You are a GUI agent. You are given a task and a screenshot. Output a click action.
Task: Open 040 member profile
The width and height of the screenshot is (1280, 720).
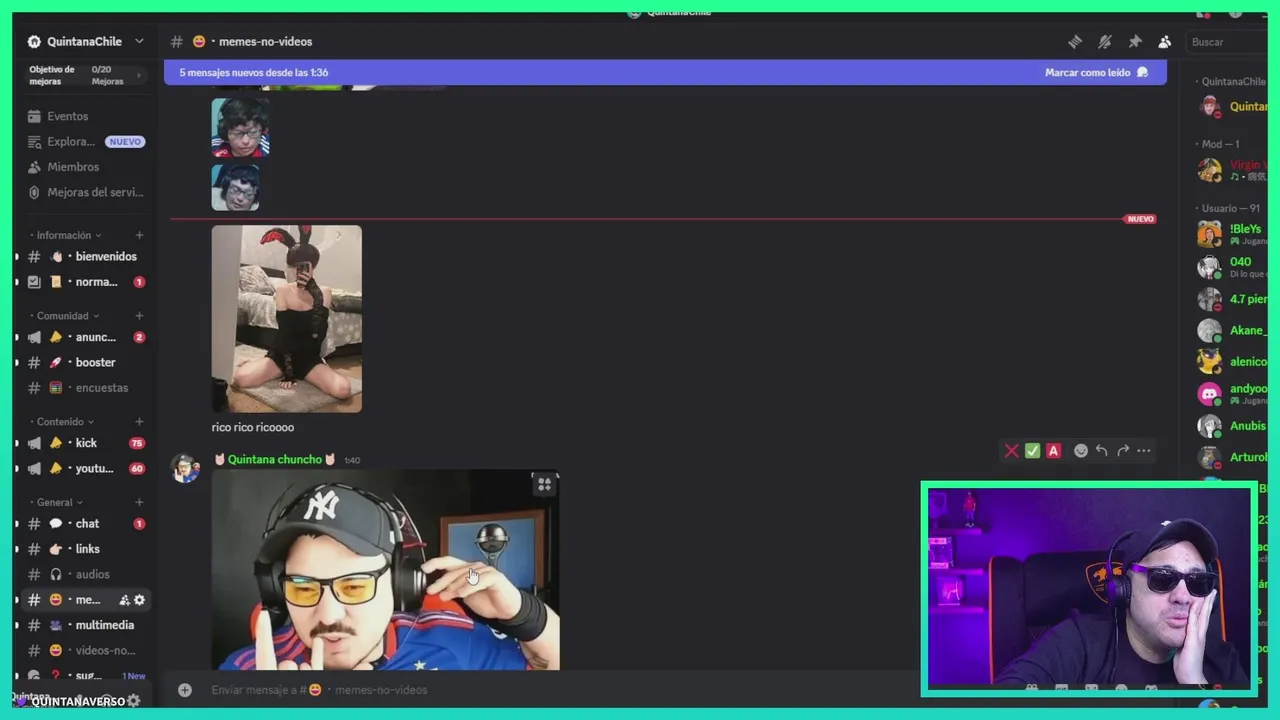click(x=1232, y=267)
